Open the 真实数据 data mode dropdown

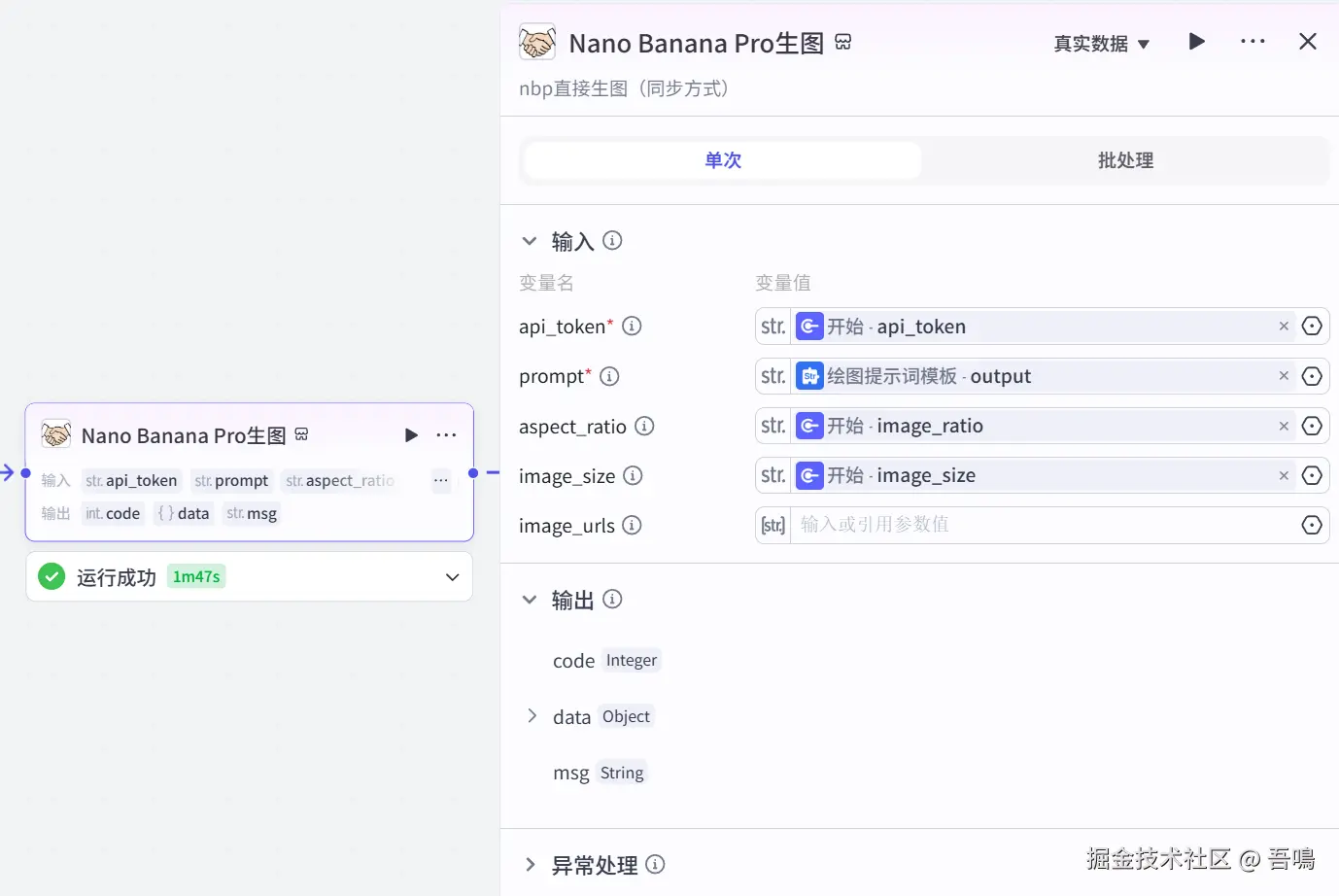pos(1101,44)
